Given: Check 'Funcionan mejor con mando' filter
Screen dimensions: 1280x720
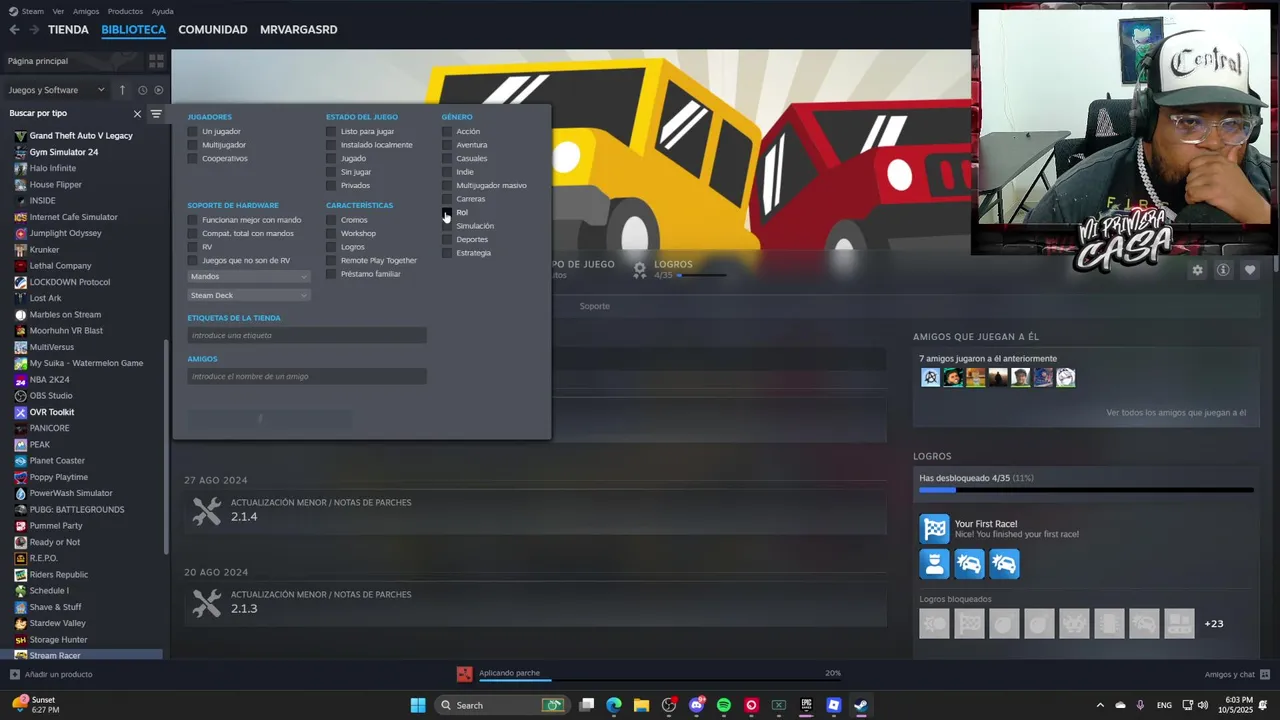Looking at the screenshot, I should tap(193, 220).
